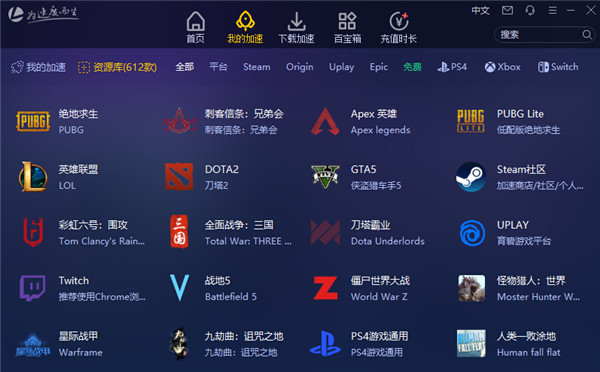This screenshot has height=372, width=600.
Task: Select the Switch filter tab
Action: click(x=558, y=67)
